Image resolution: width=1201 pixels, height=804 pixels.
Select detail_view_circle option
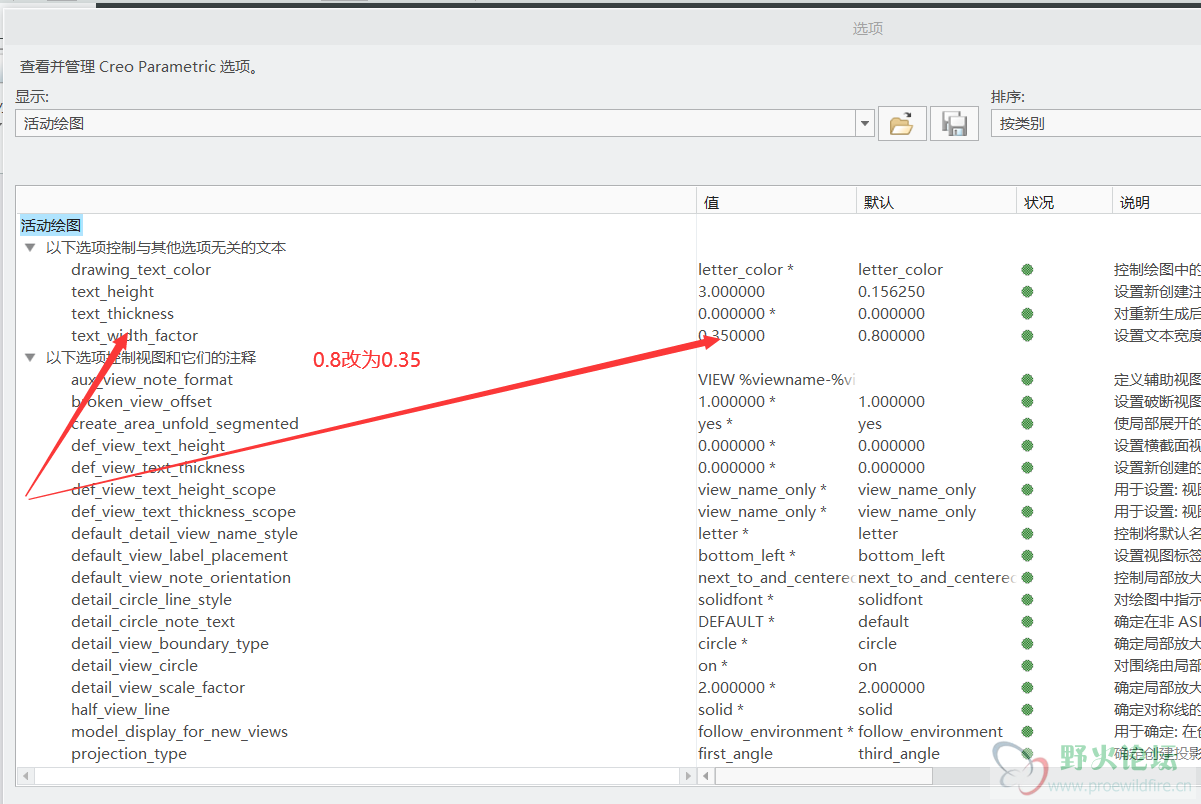[134, 666]
